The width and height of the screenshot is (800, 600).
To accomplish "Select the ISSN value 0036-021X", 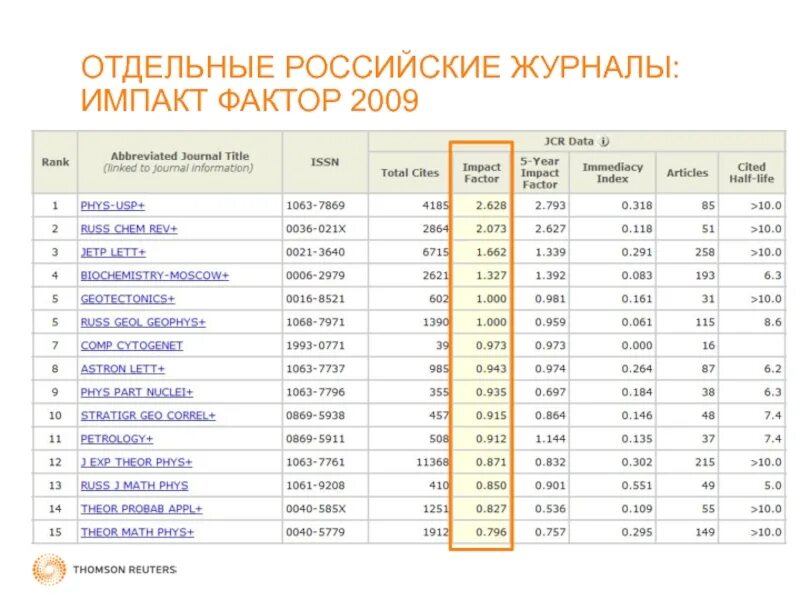I will point(315,229).
